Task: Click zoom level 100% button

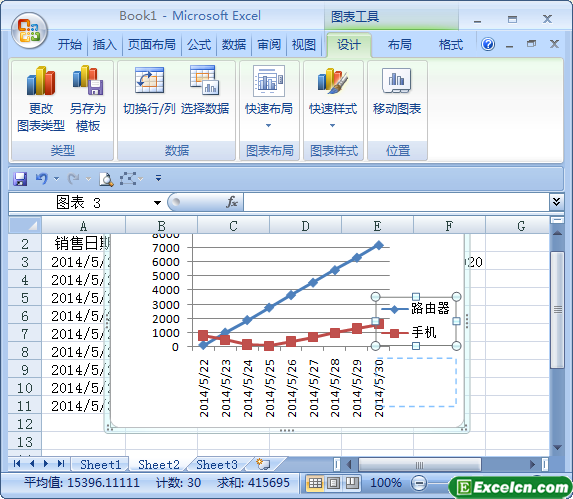Action: click(386, 483)
